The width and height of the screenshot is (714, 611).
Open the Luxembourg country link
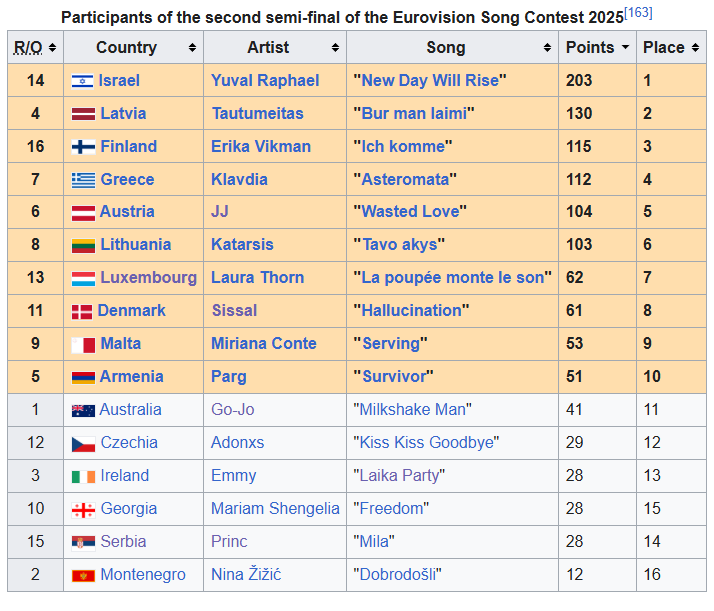pos(148,278)
